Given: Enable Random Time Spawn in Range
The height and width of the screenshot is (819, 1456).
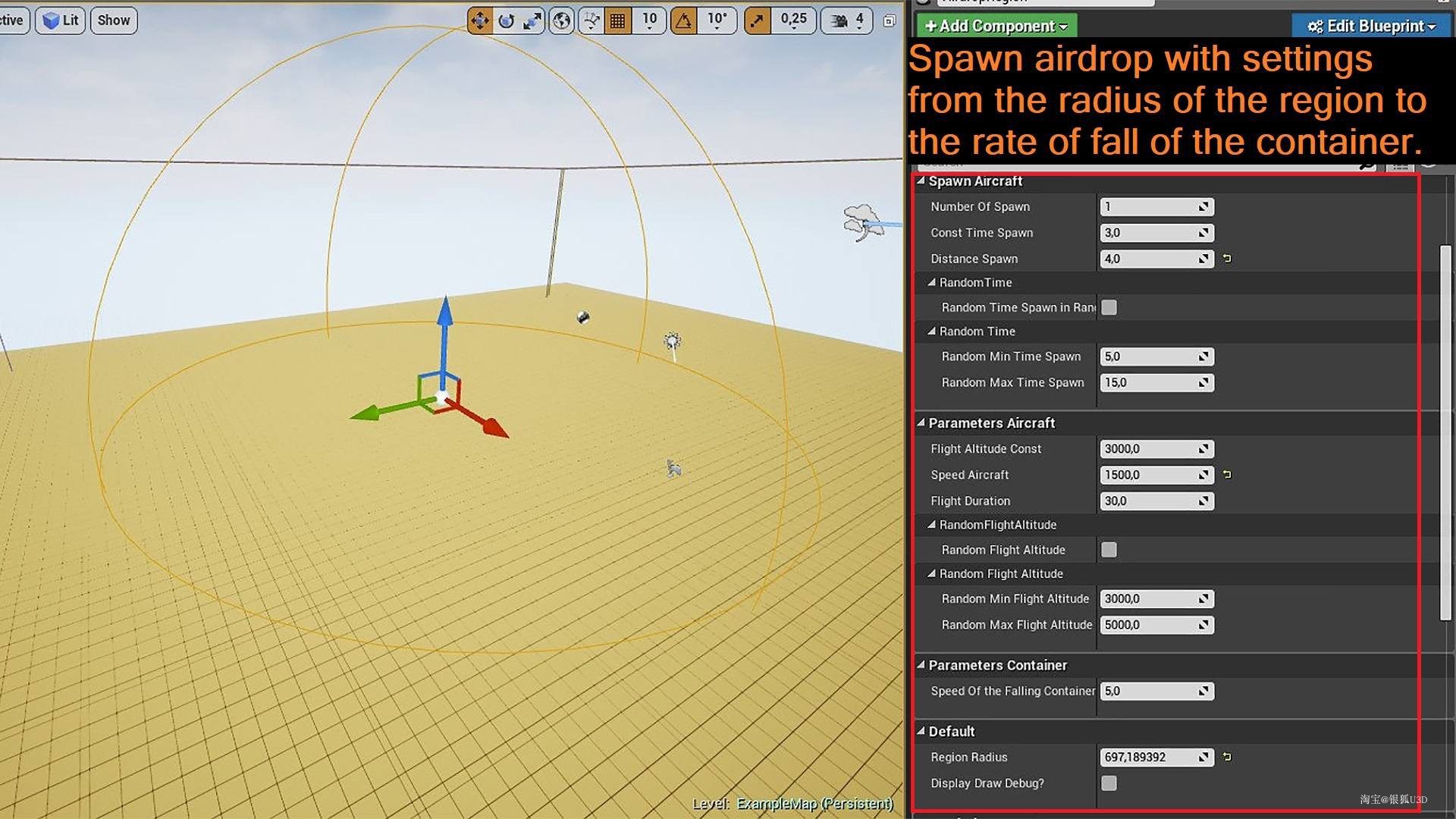Looking at the screenshot, I should 1109,307.
